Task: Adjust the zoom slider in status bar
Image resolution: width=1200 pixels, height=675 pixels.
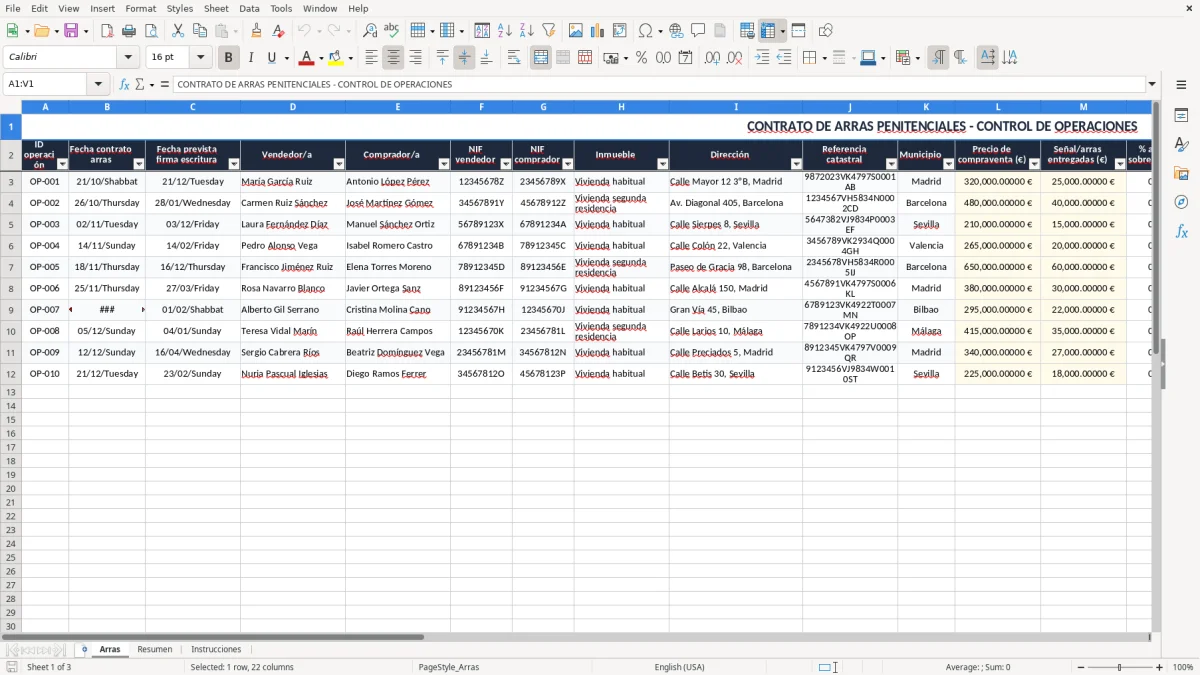Action: (1120, 667)
